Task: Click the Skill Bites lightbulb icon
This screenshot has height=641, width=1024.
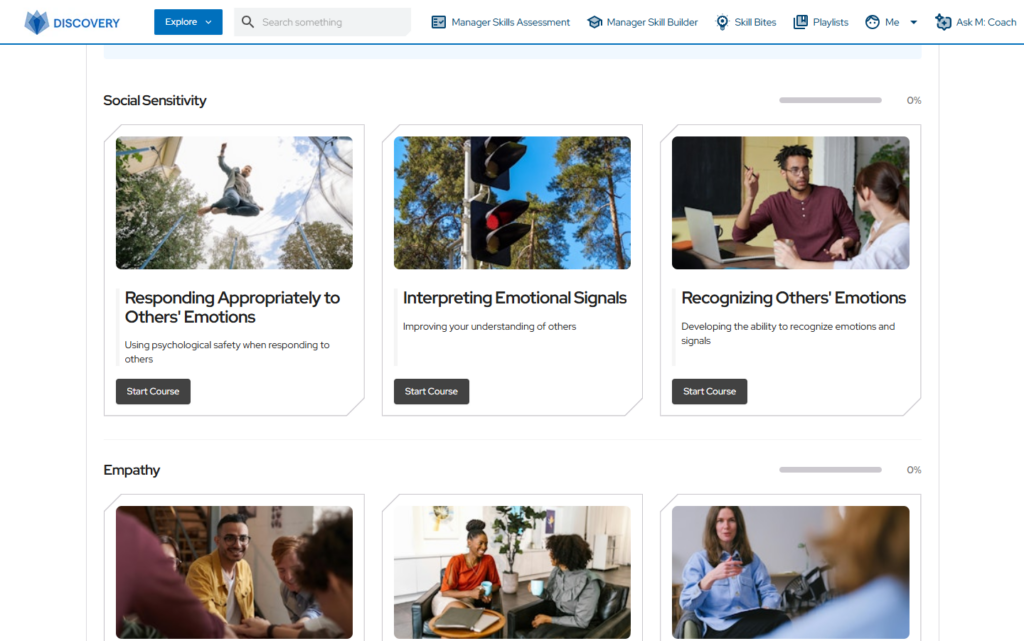Action: tap(722, 22)
